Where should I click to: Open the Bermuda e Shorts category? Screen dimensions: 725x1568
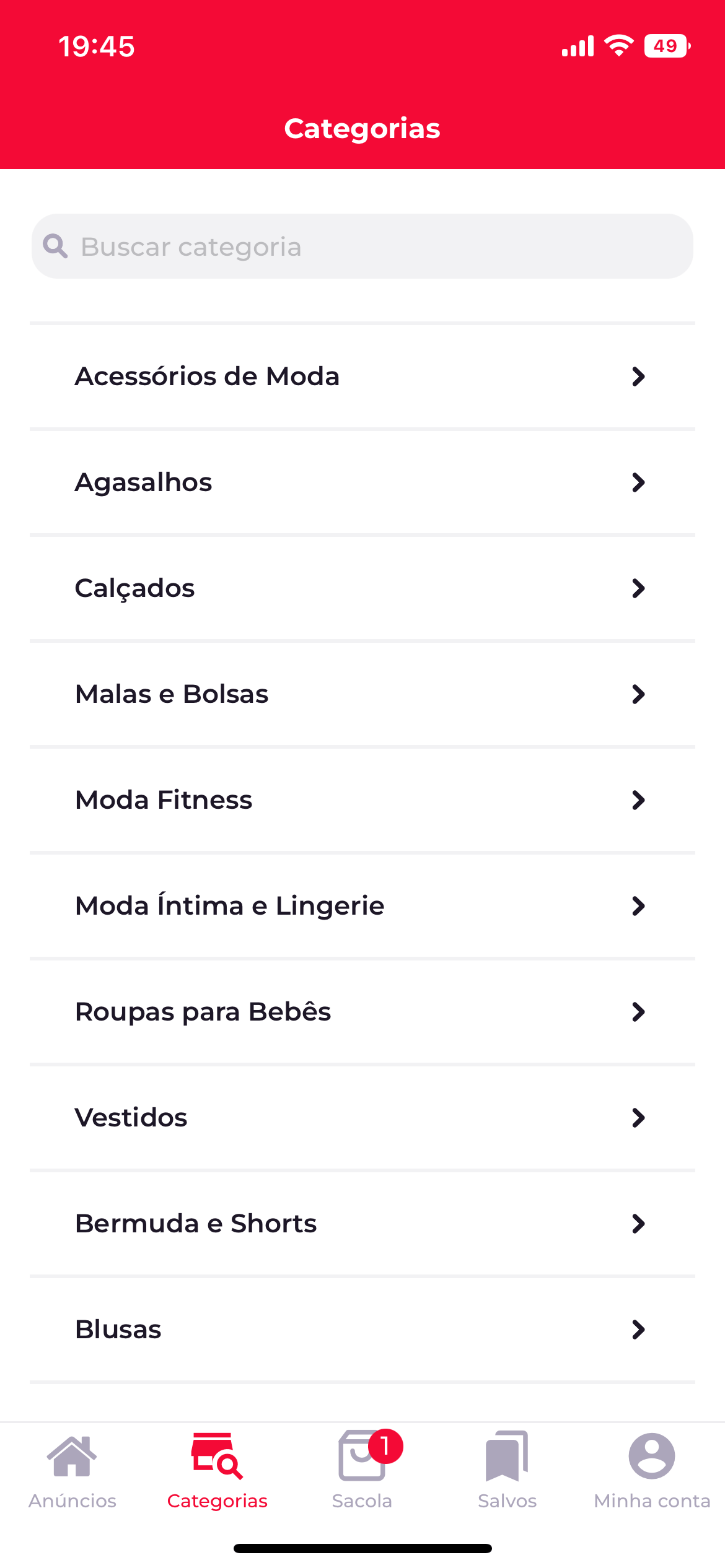[x=362, y=1224]
